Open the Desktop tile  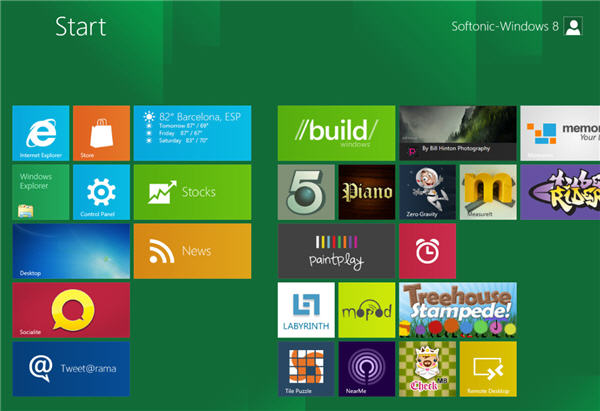[x=71, y=251]
